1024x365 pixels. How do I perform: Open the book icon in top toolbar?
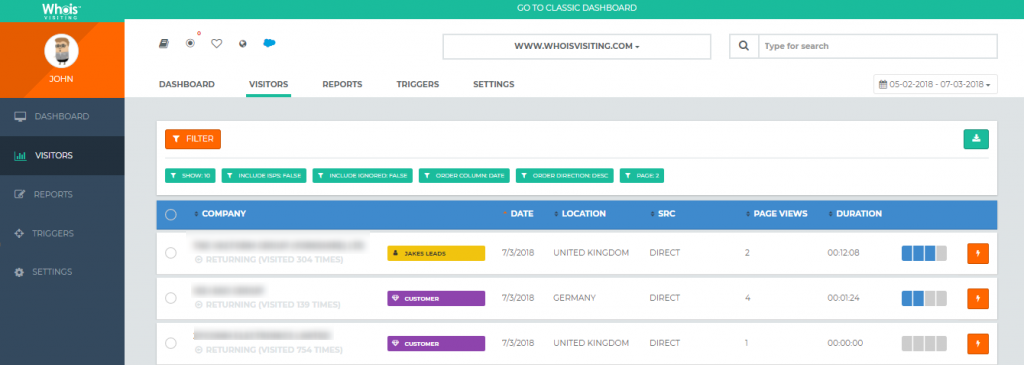(x=164, y=44)
